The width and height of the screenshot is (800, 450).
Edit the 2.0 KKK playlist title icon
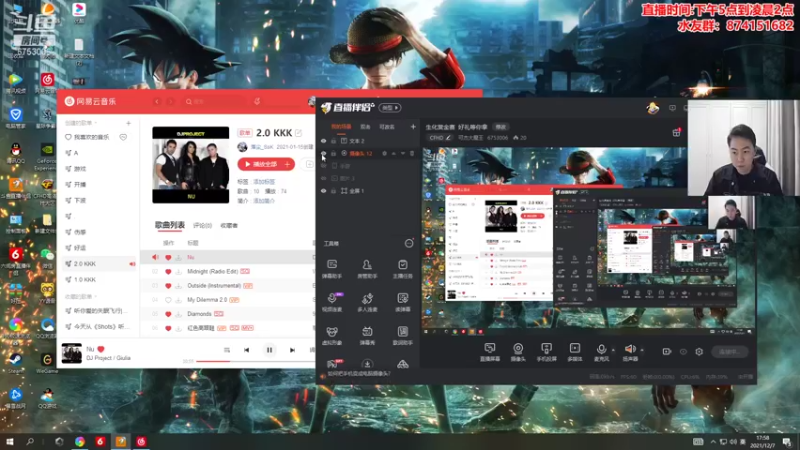[298, 133]
